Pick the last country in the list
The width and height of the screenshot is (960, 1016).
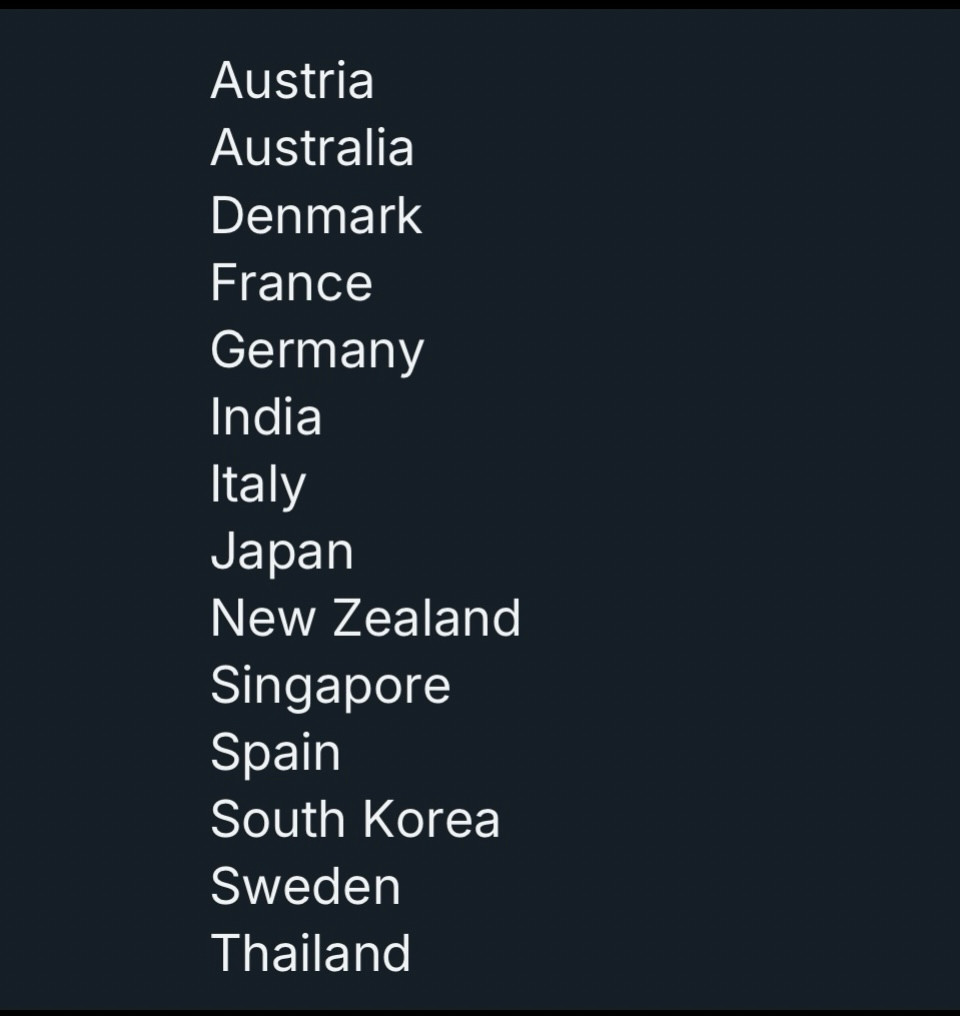pyautogui.click(x=311, y=953)
